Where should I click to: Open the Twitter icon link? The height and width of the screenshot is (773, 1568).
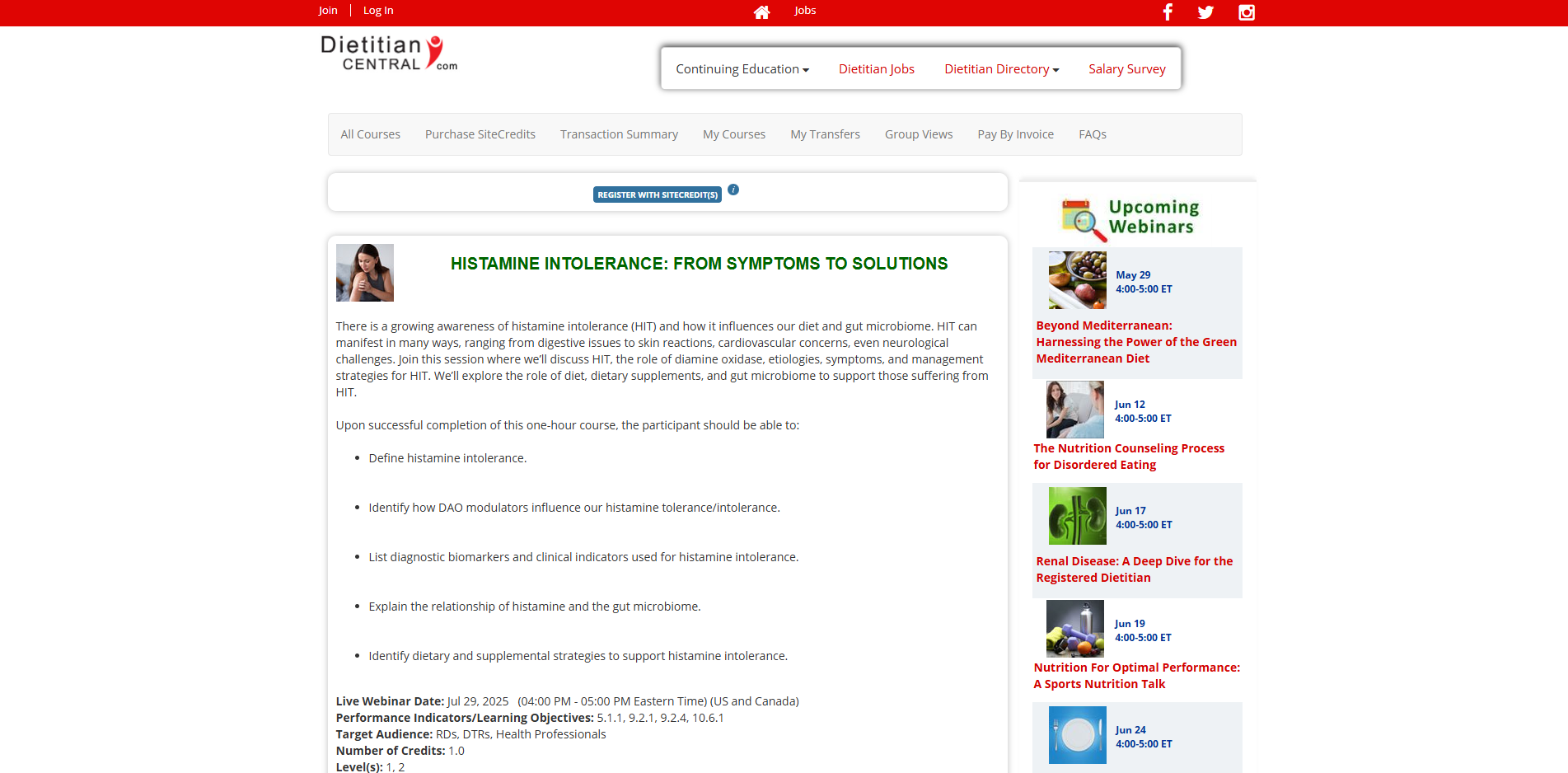(1205, 12)
